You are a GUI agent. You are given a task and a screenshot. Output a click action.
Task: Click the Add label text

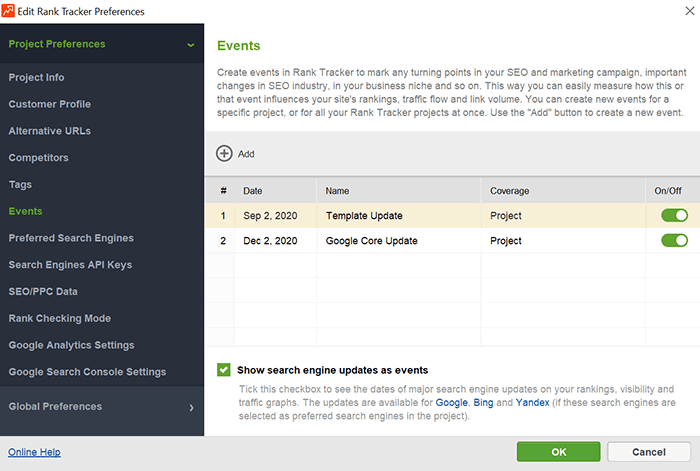[246, 154]
